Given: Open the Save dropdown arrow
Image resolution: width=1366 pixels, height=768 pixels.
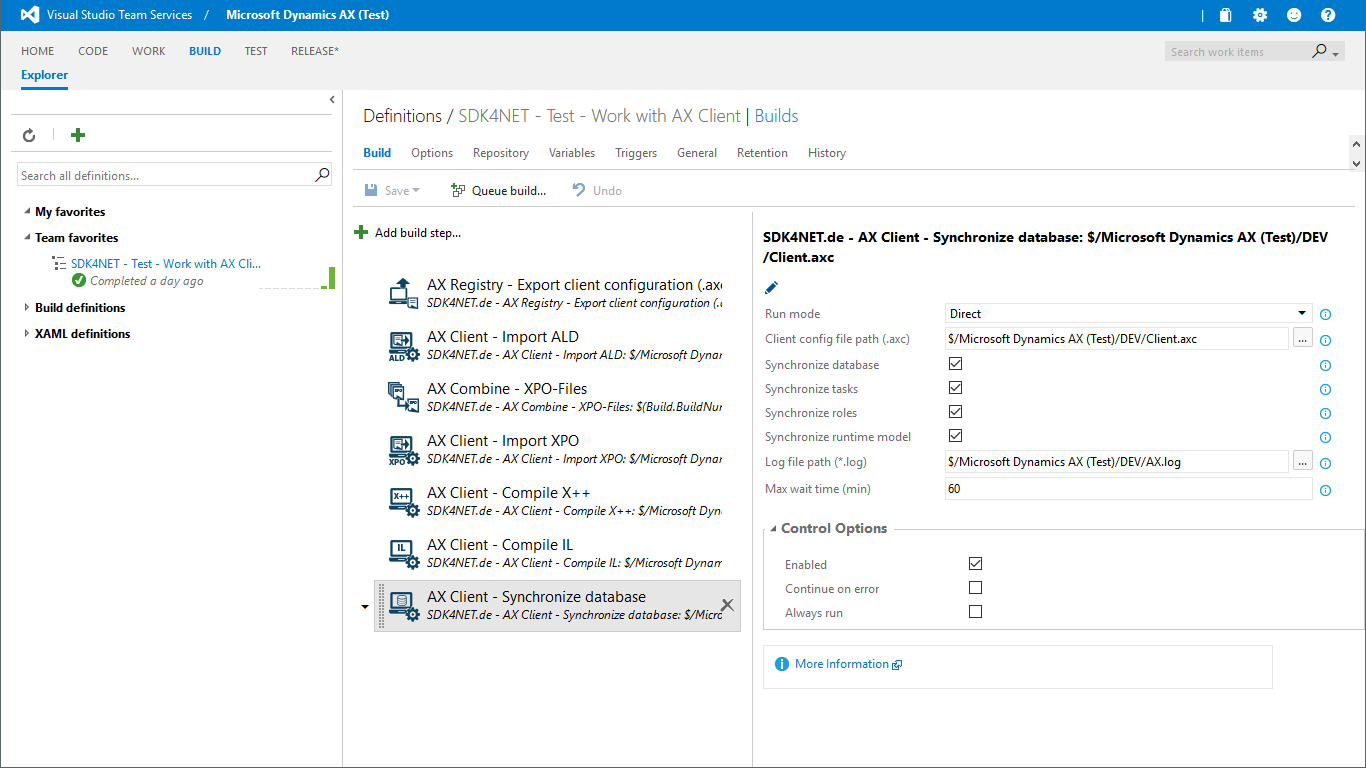Looking at the screenshot, I should coord(416,191).
